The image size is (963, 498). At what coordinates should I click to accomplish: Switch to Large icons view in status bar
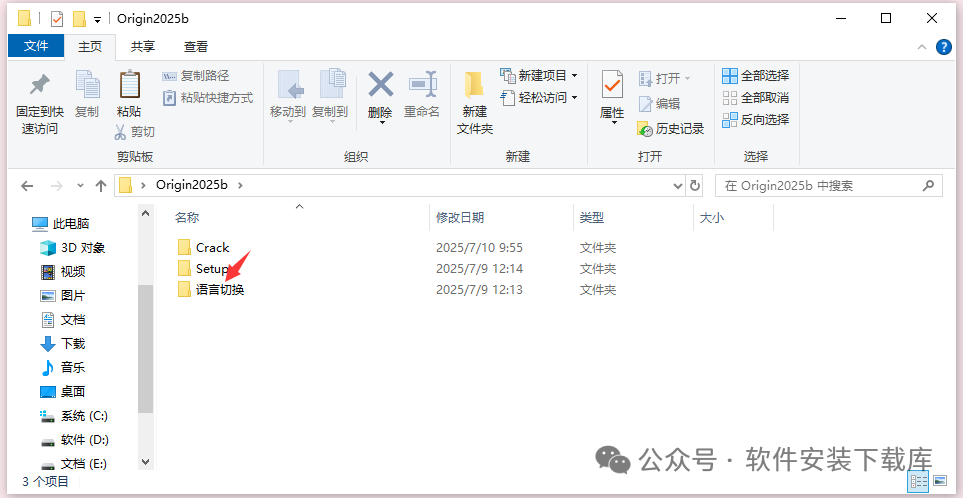tap(940, 480)
